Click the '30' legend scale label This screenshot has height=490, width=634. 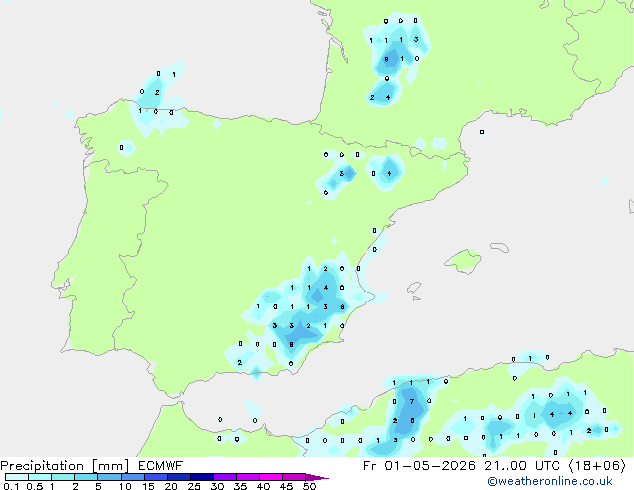(x=217, y=486)
